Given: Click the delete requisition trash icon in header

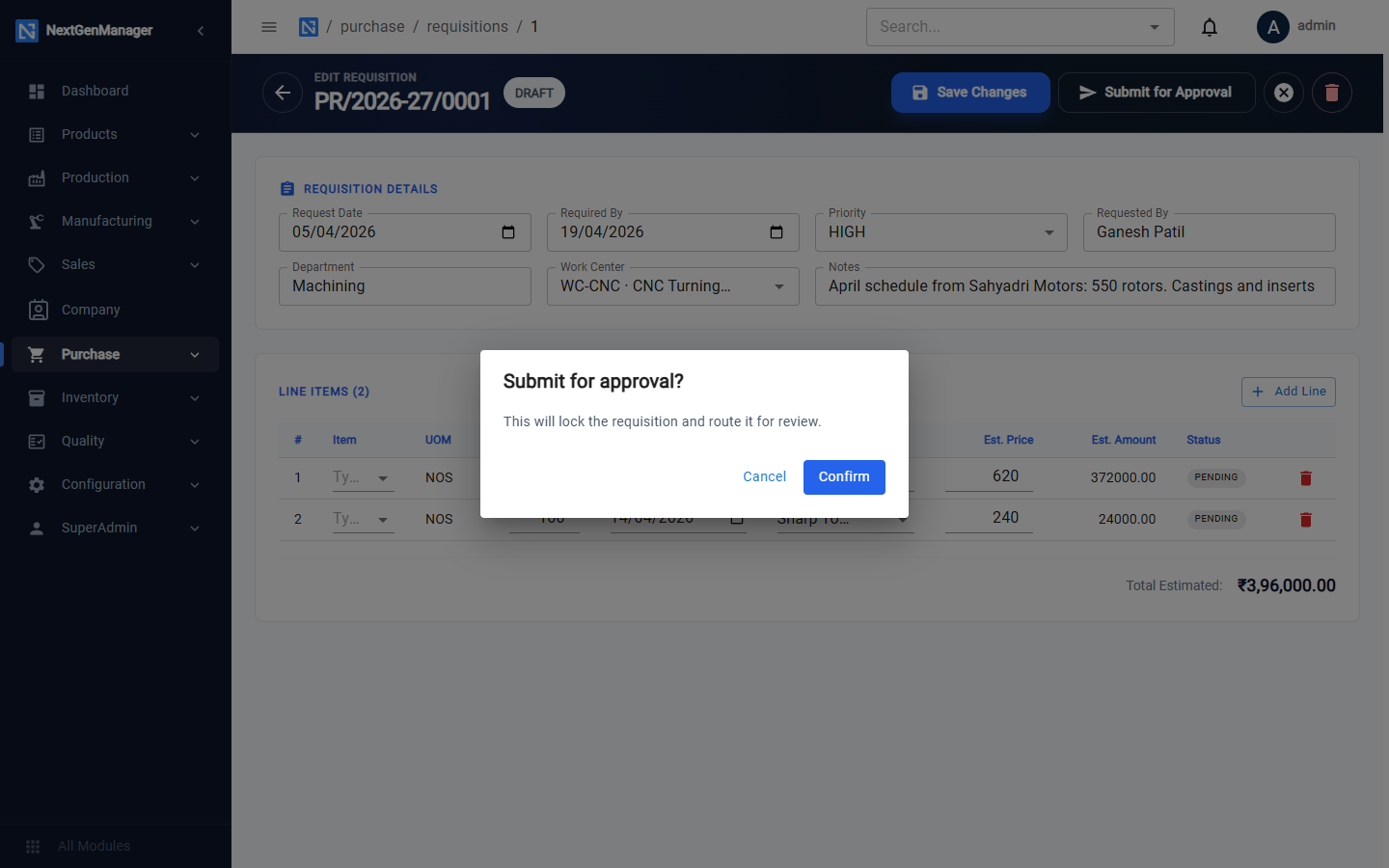Looking at the screenshot, I should 1332,93.
